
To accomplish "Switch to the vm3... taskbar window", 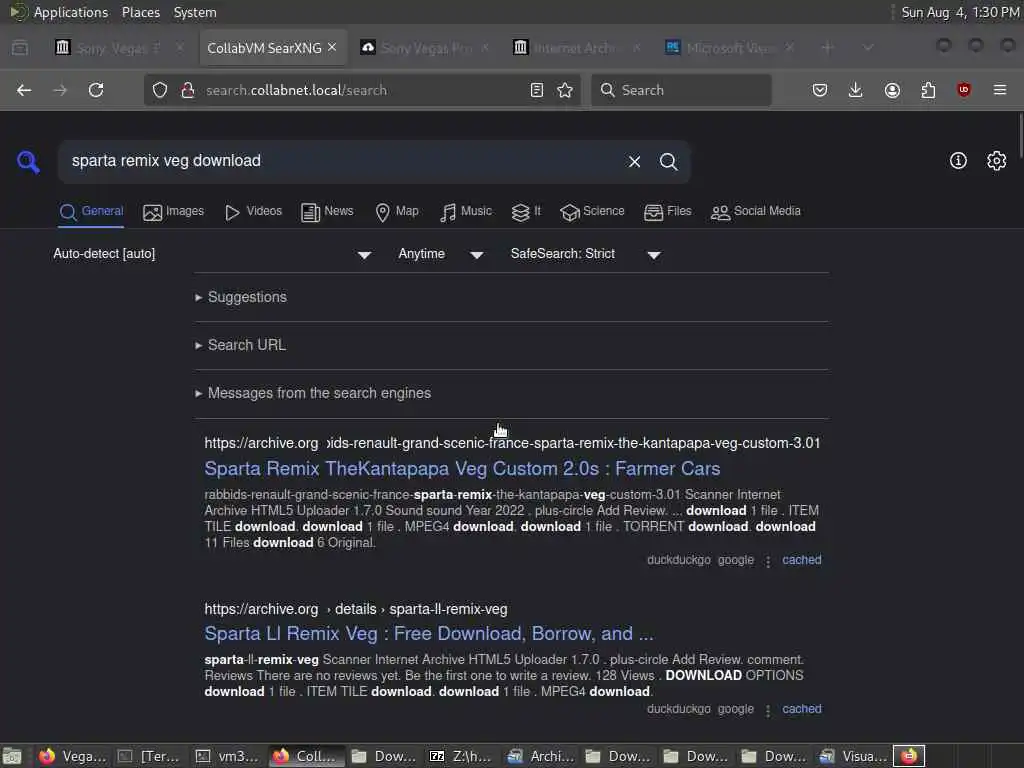I will [229, 756].
